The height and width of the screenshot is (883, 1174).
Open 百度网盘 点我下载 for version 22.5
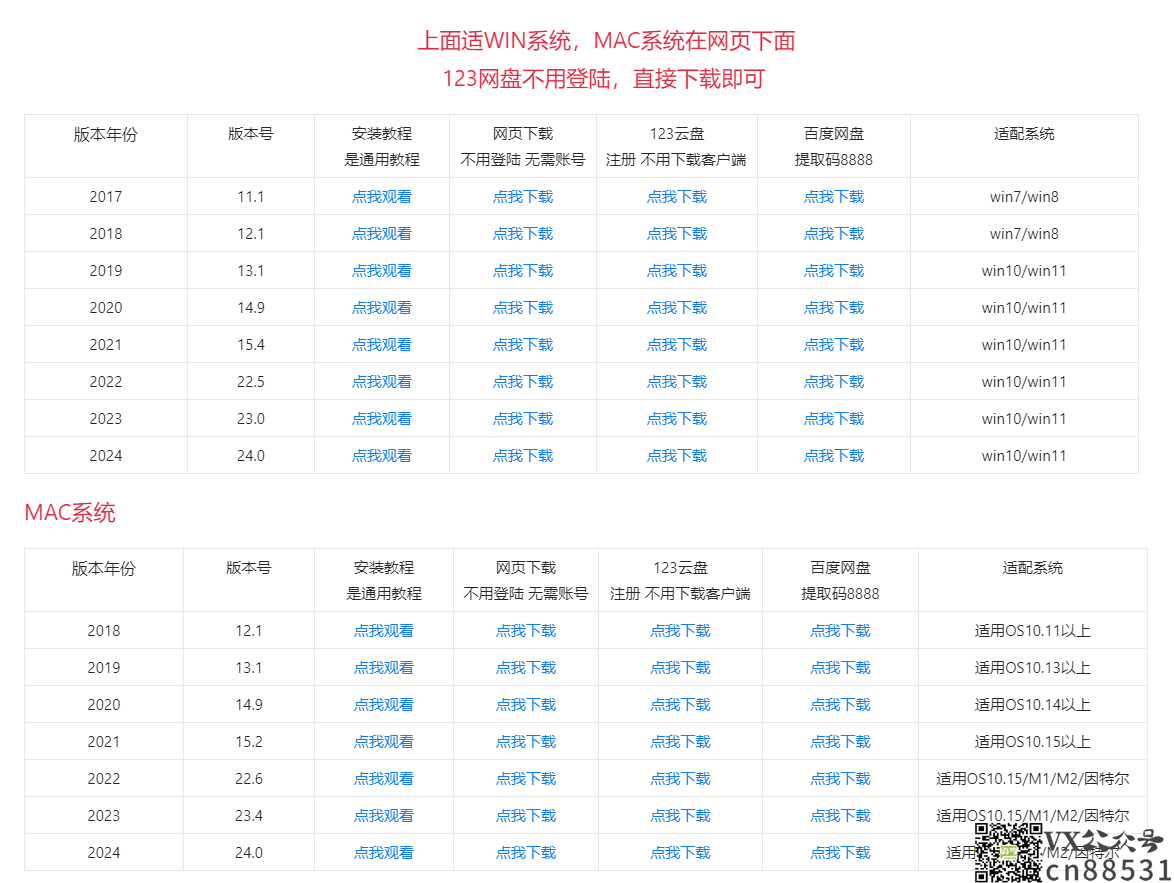(x=834, y=382)
